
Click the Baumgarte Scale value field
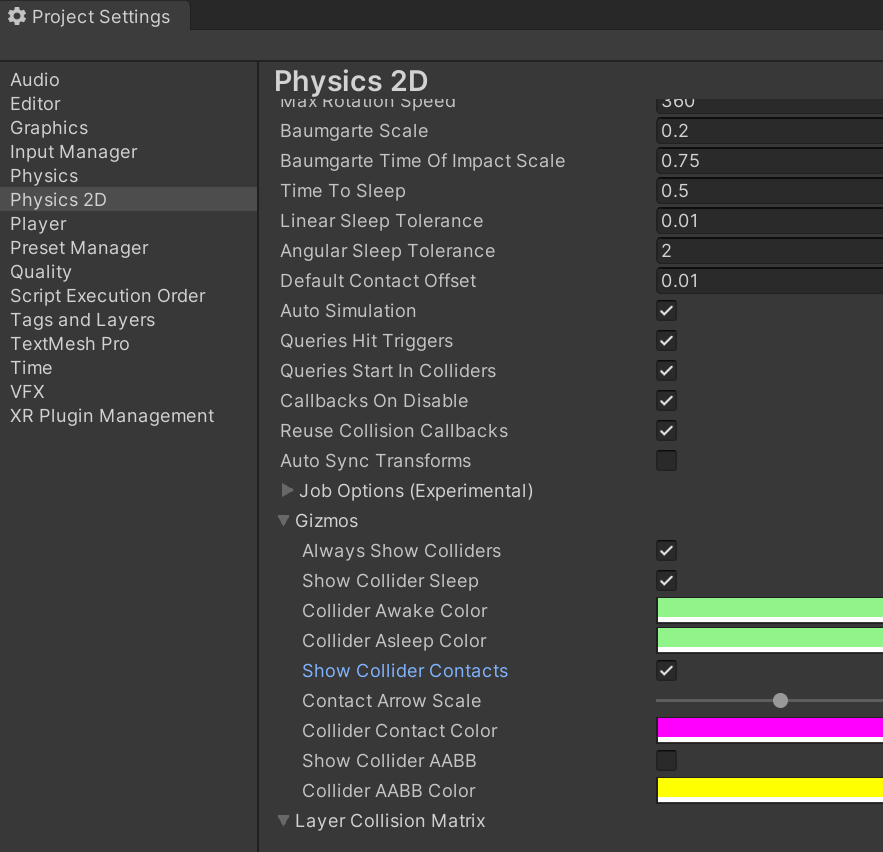(769, 131)
